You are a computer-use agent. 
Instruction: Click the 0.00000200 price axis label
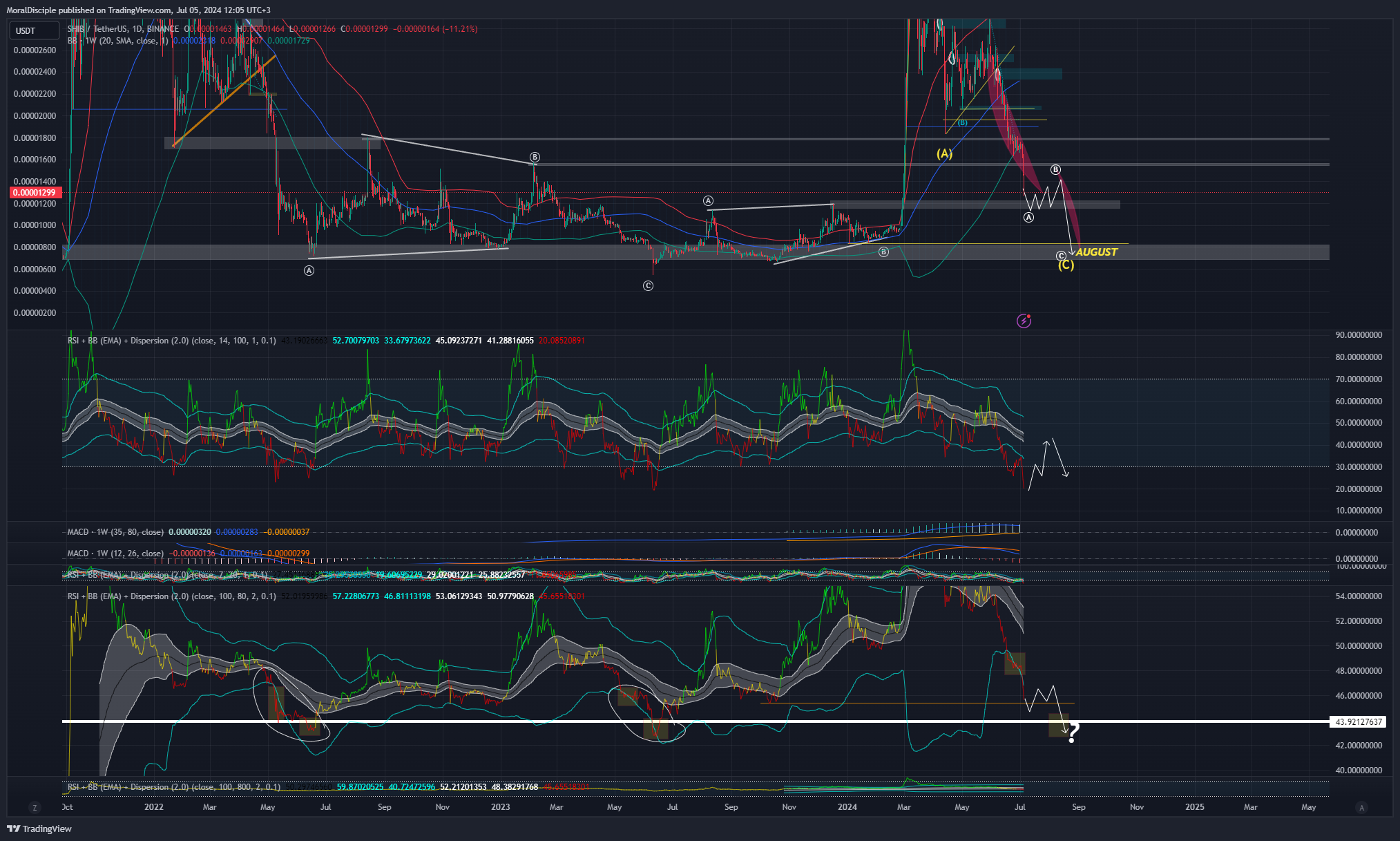pyautogui.click(x=35, y=313)
